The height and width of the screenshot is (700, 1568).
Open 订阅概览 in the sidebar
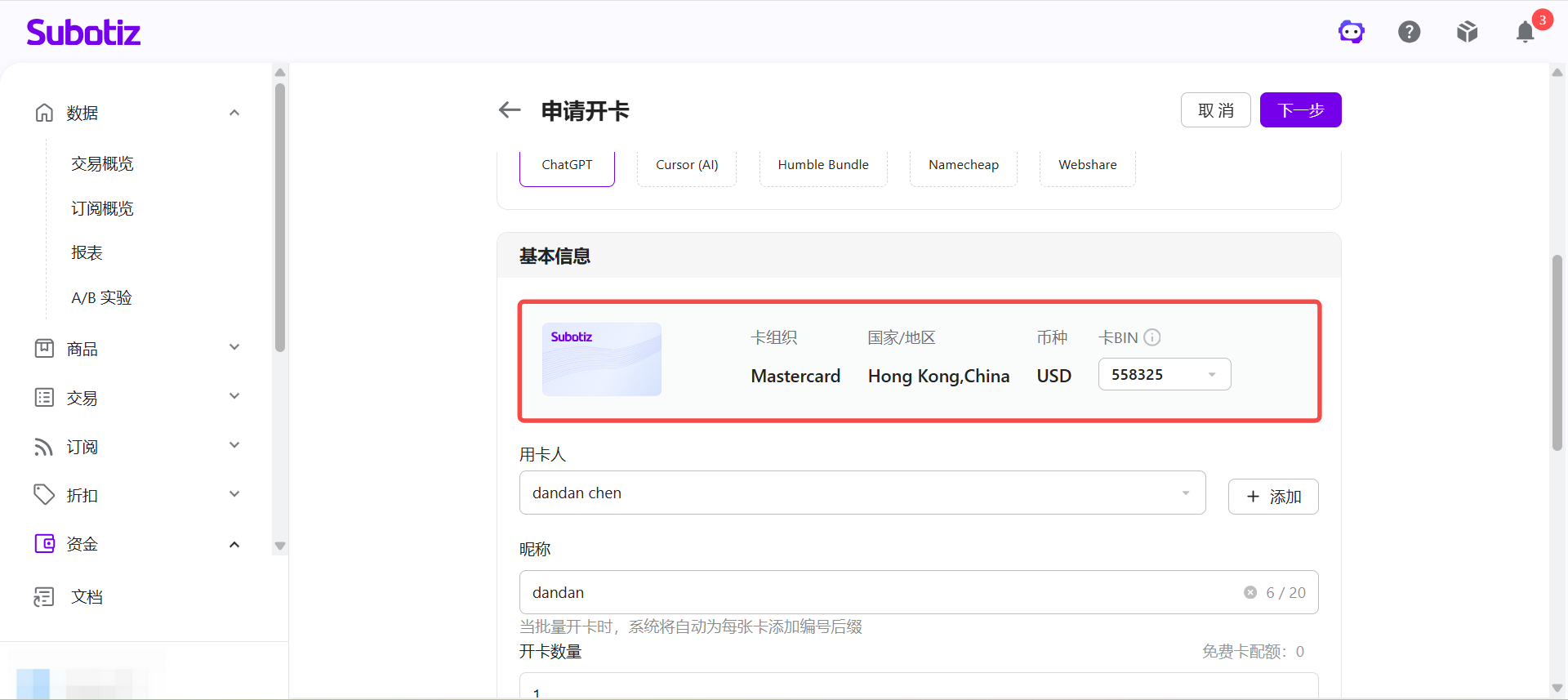point(102,208)
